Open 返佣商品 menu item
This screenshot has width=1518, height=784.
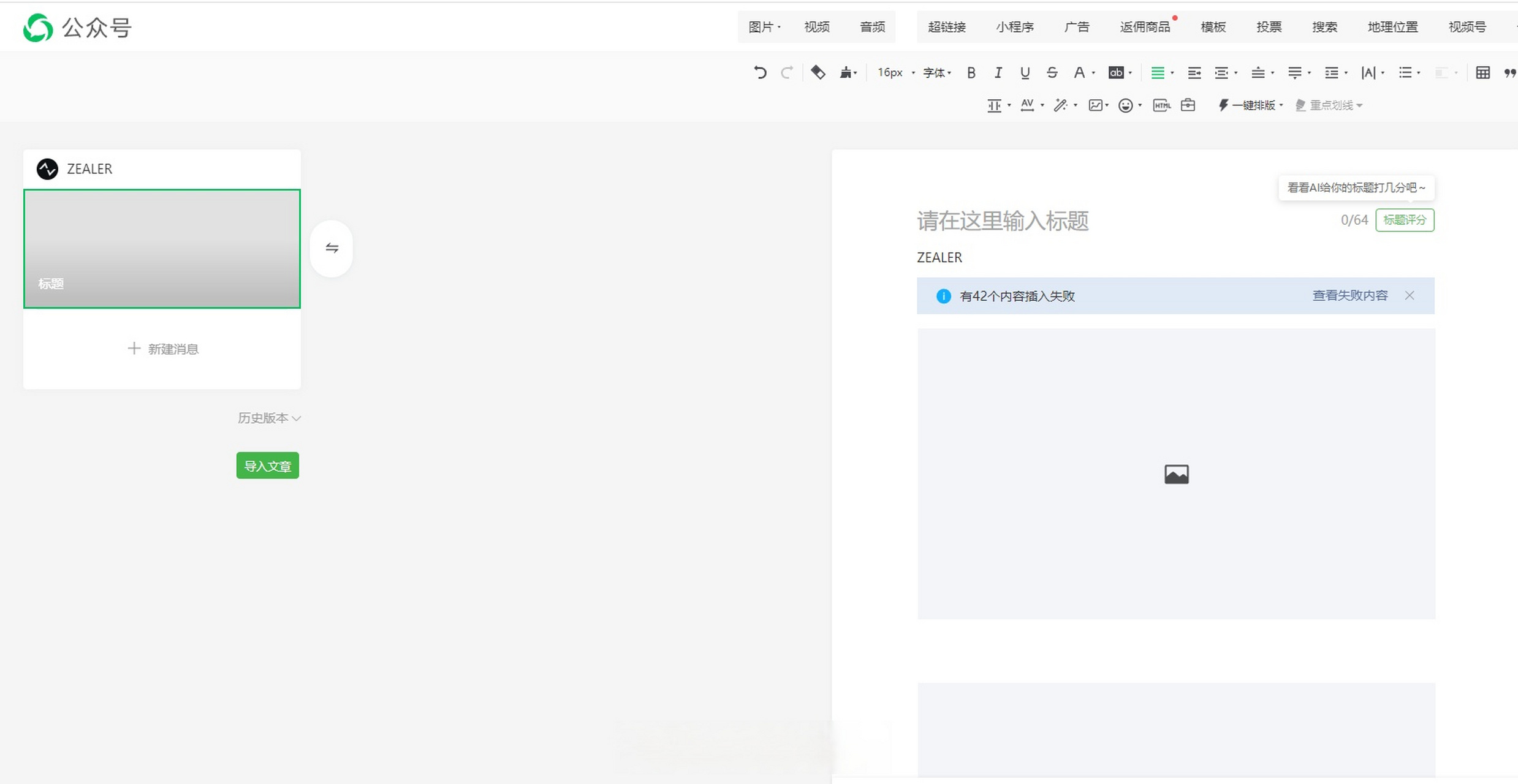(1145, 27)
